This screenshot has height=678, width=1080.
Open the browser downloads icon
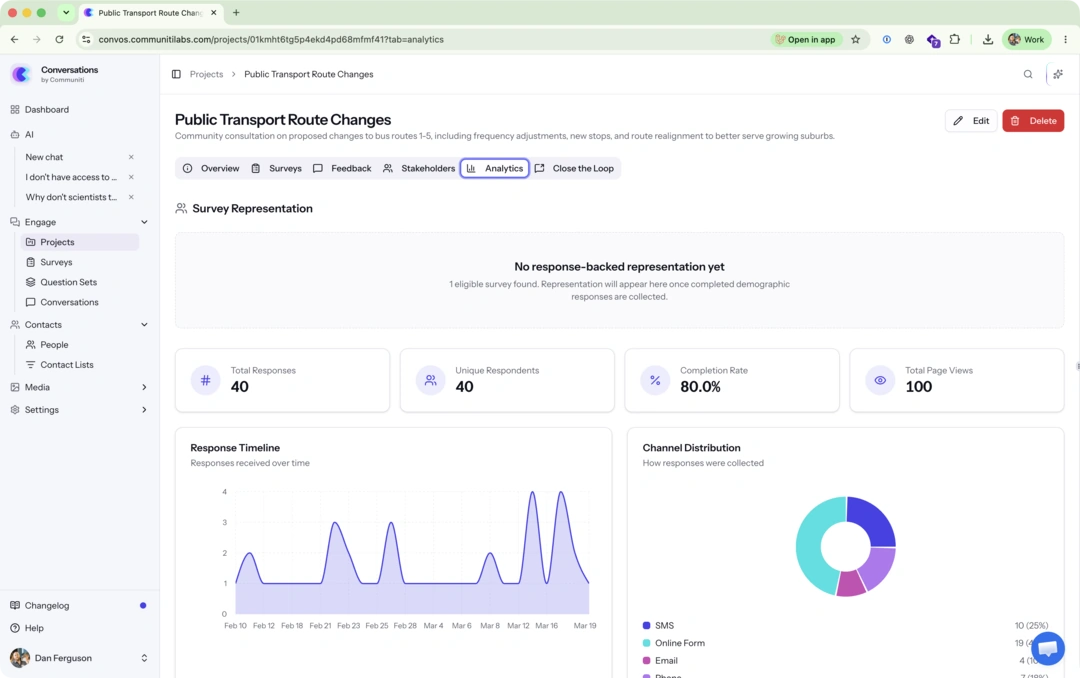988,39
